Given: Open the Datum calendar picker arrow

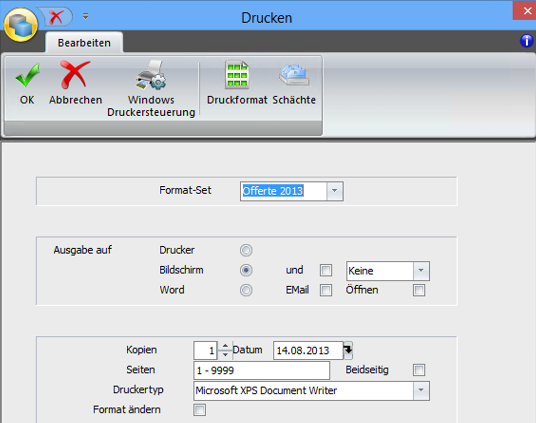Looking at the screenshot, I should 348,350.
